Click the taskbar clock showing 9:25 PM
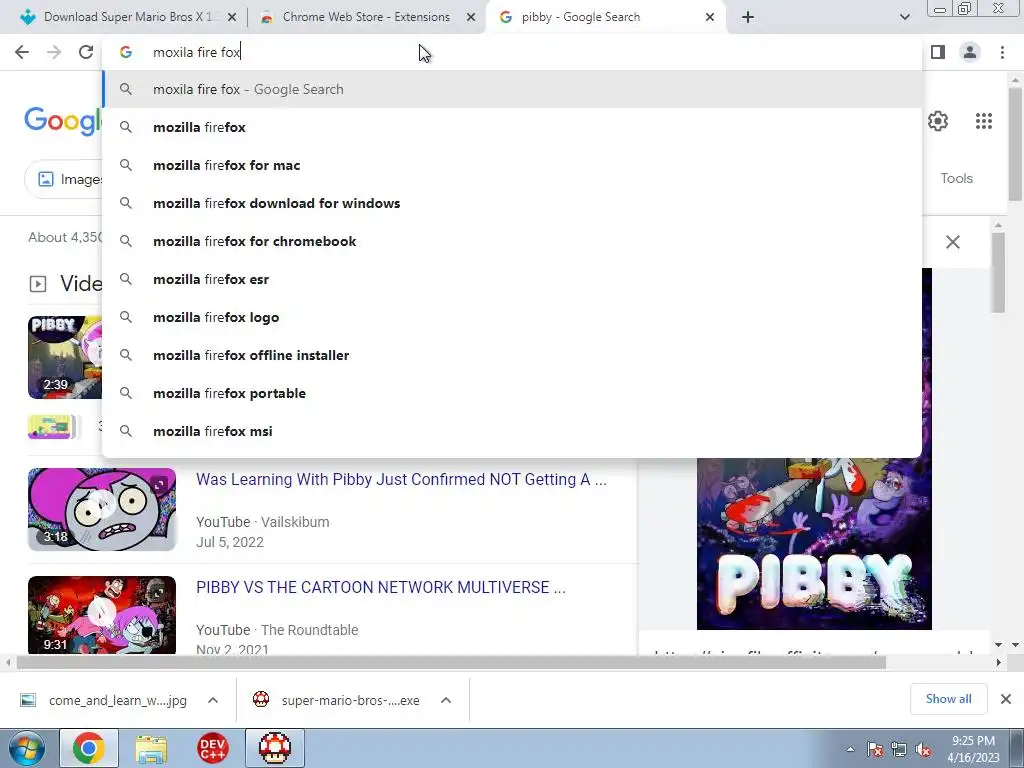Screen dimensions: 1024x768 tap(973, 749)
